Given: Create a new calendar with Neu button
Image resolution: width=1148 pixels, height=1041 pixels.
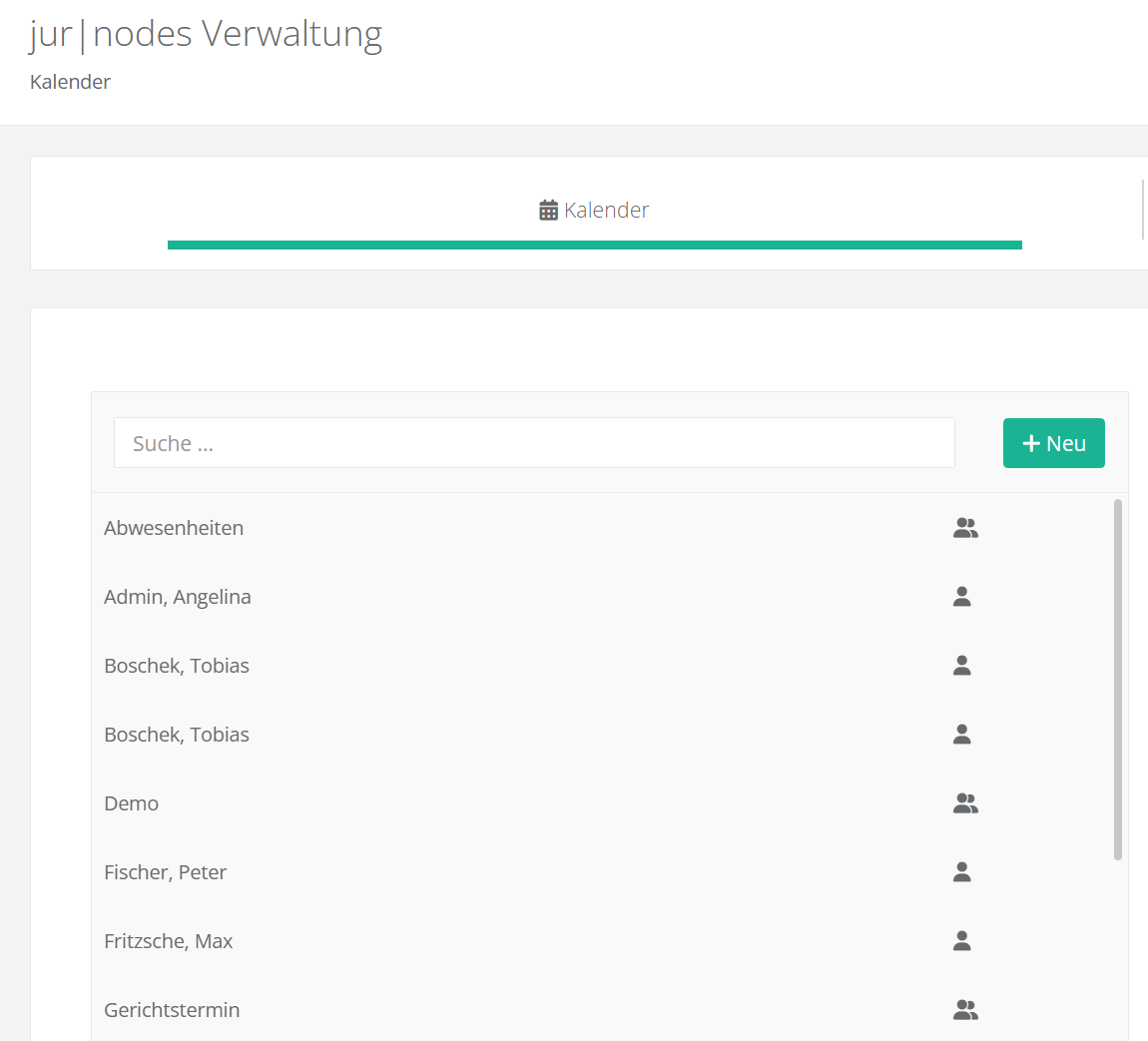Looking at the screenshot, I should (x=1053, y=443).
